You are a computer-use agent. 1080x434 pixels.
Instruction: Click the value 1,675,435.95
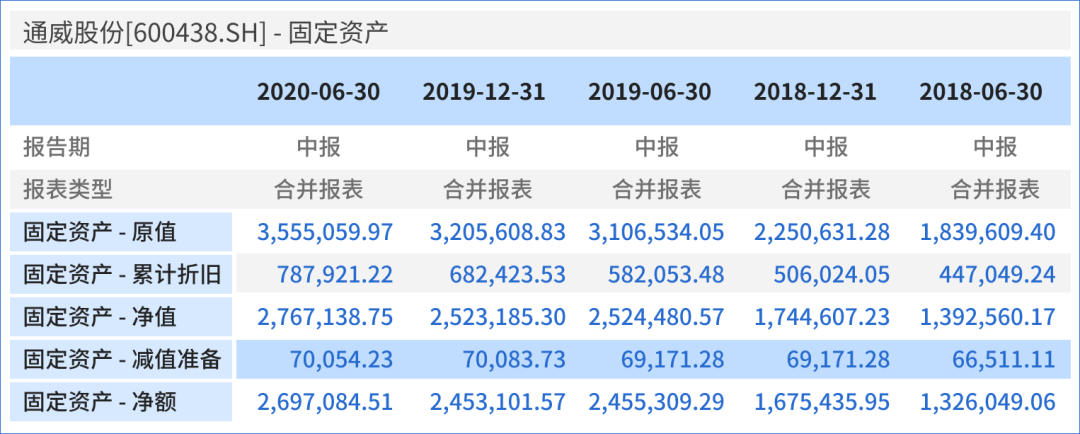pyautogui.click(x=822, y=402)
